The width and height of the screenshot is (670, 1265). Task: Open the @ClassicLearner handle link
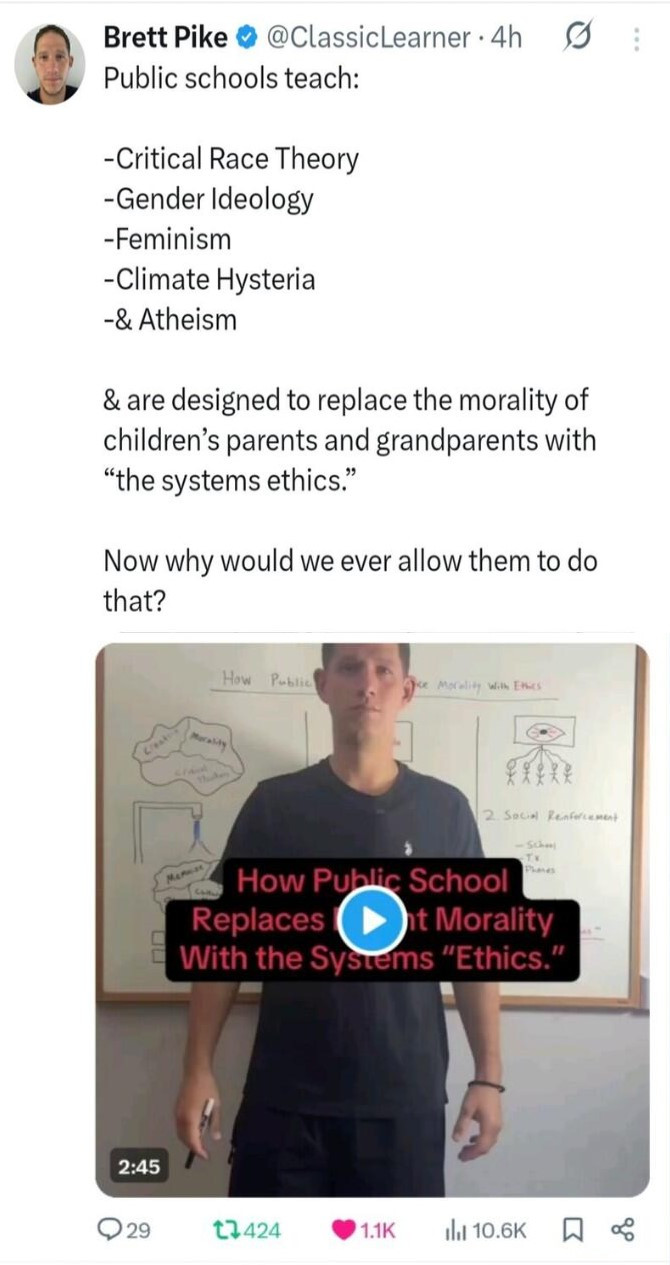365,38
